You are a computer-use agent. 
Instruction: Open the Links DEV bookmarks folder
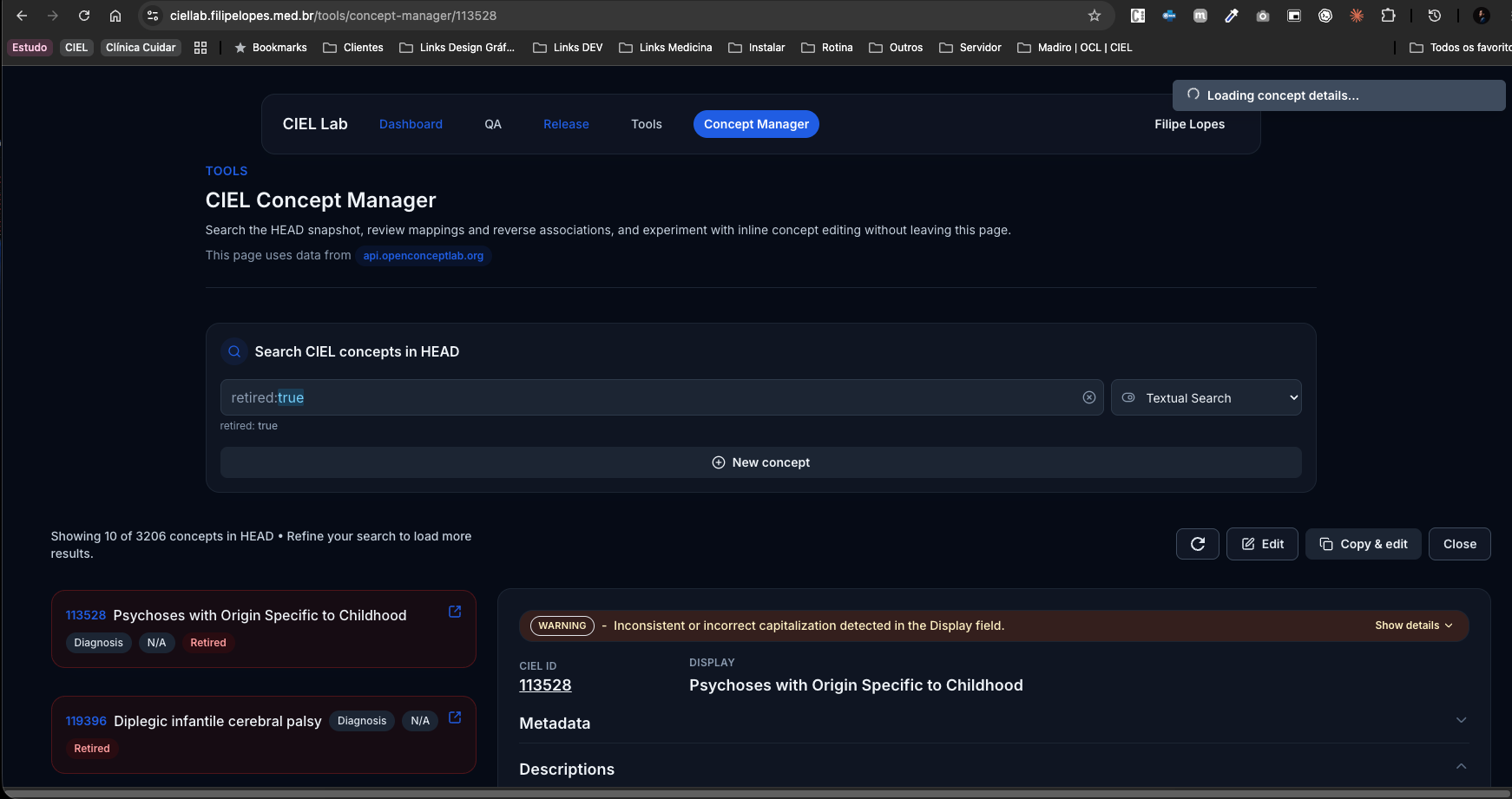(x=568, y=48)
